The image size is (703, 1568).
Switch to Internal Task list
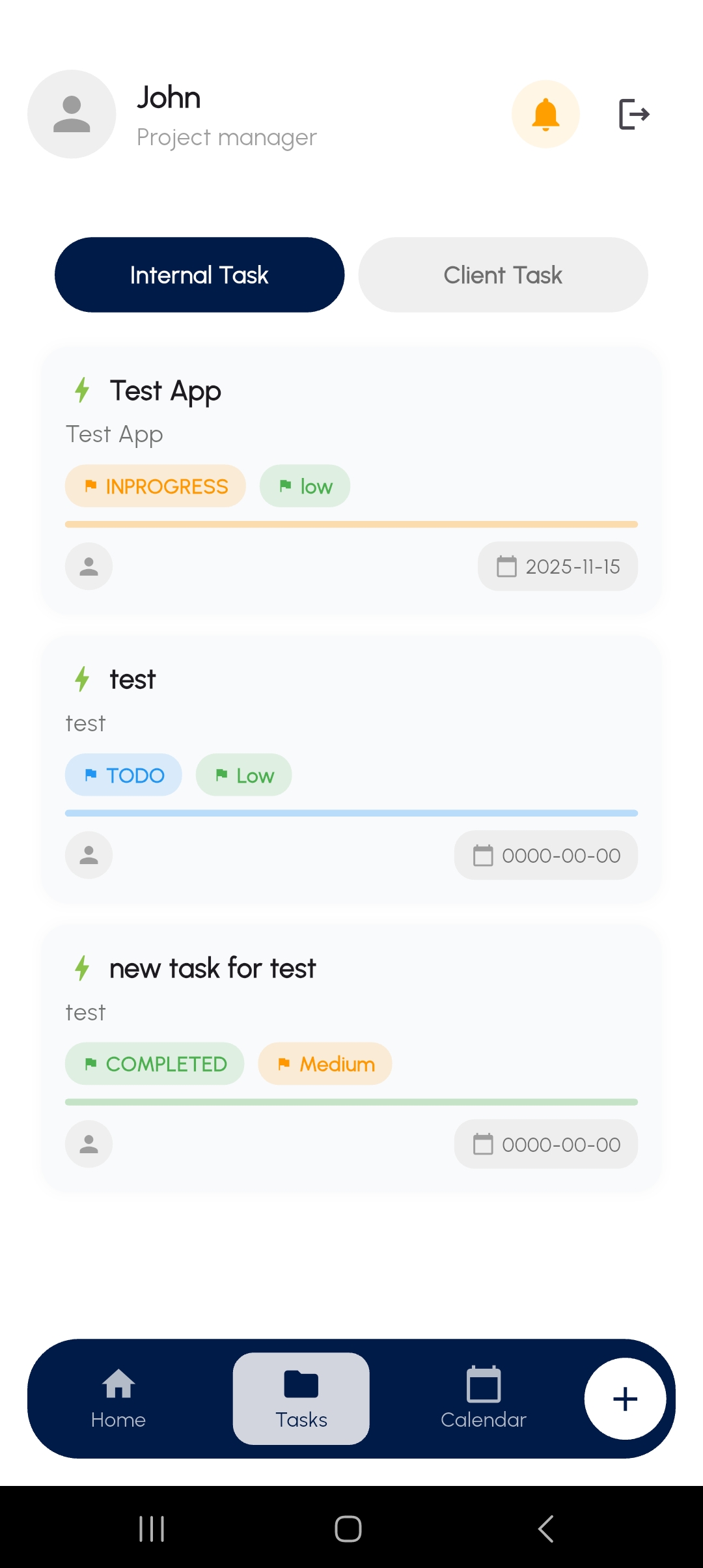[199, 275]
